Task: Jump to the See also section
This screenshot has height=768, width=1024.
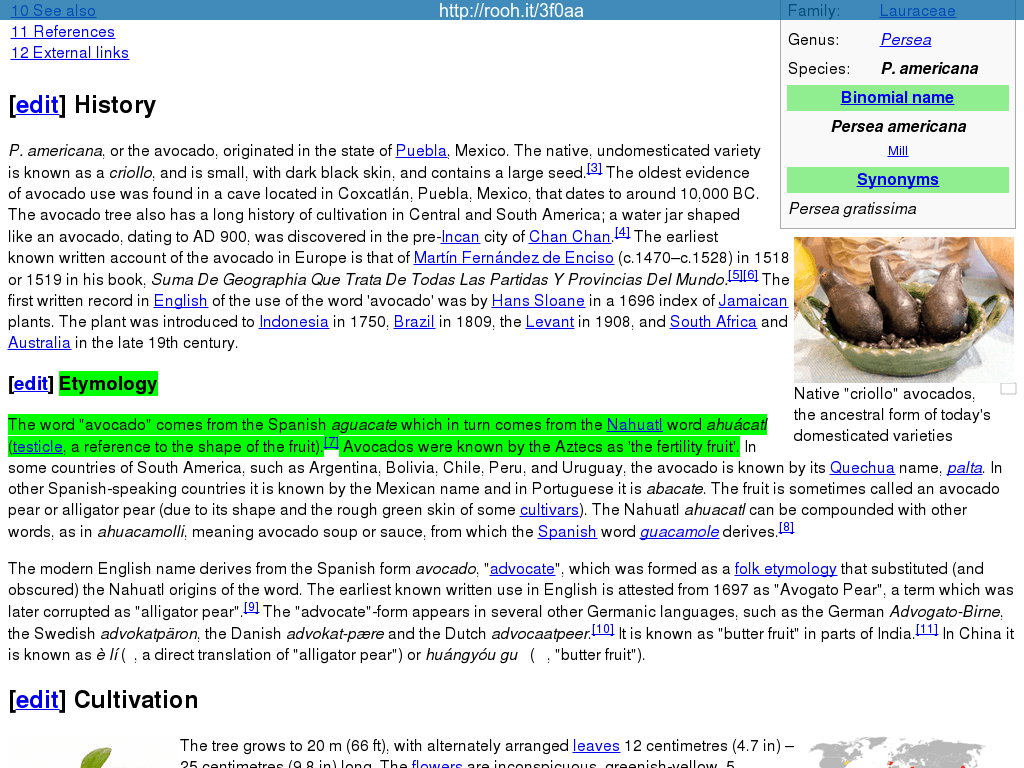Action: [x=53, y=11]
